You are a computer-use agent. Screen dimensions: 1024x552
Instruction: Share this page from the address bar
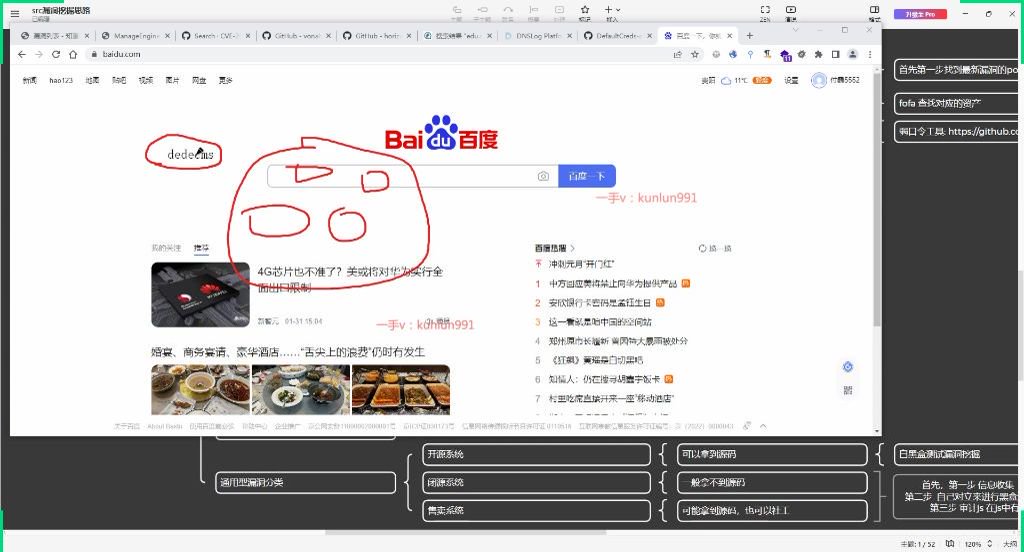point(677,55)
